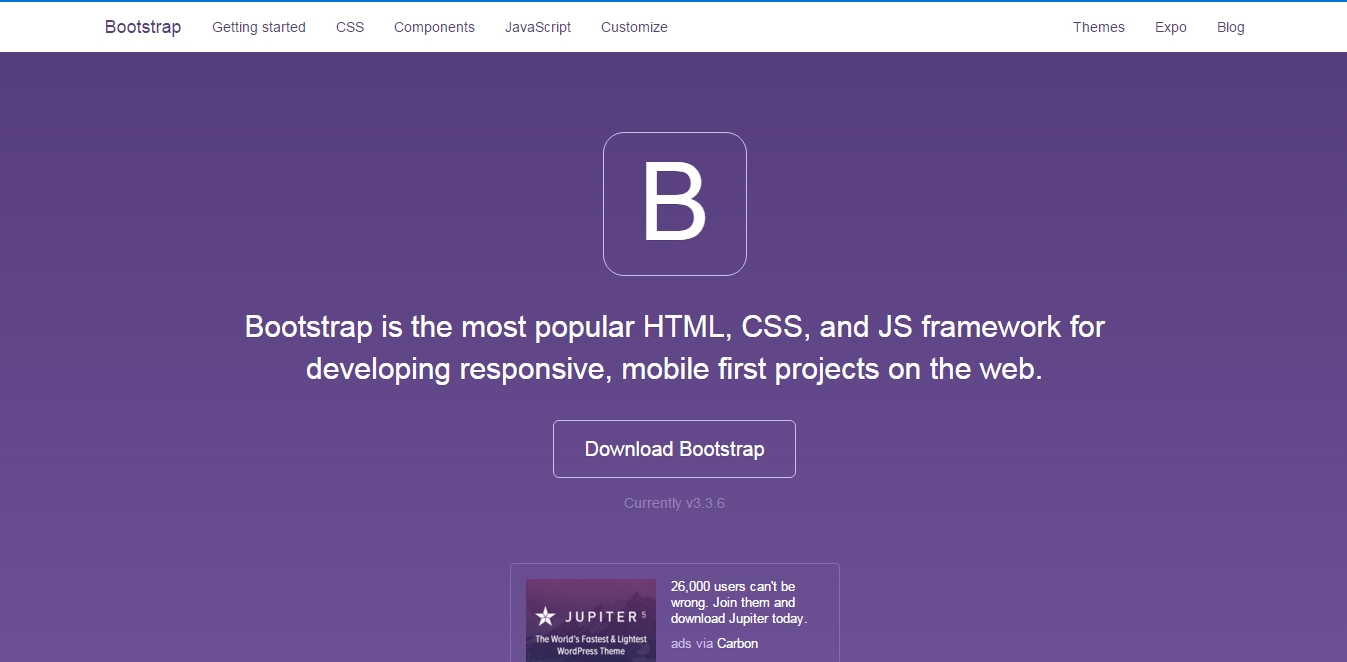
Task: Go to the Blog
Action: point(1231,27)
